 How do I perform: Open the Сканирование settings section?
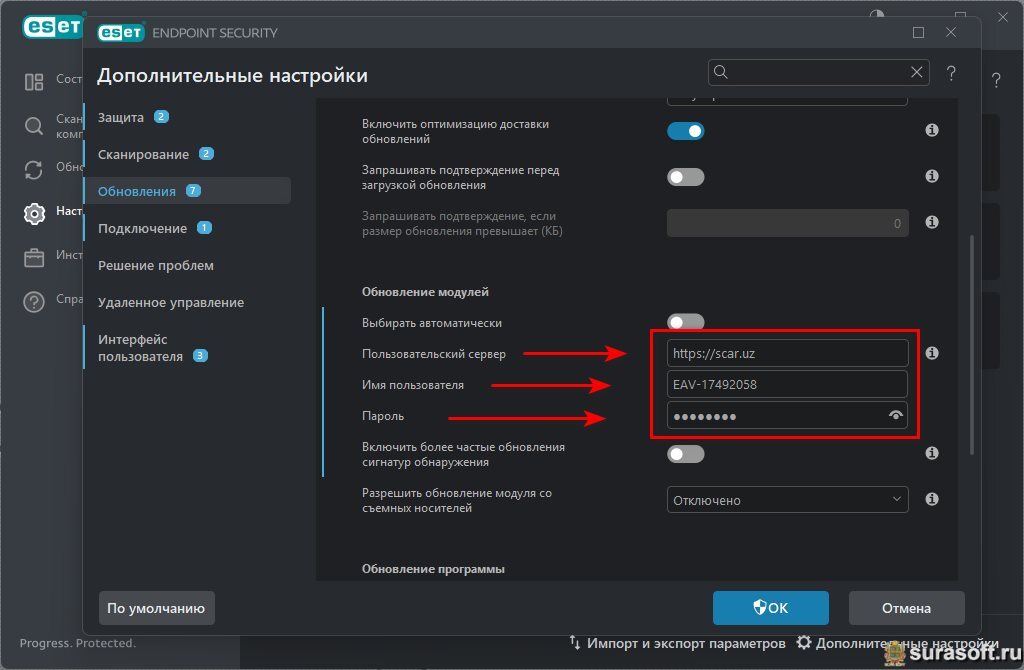pos(144,155)
